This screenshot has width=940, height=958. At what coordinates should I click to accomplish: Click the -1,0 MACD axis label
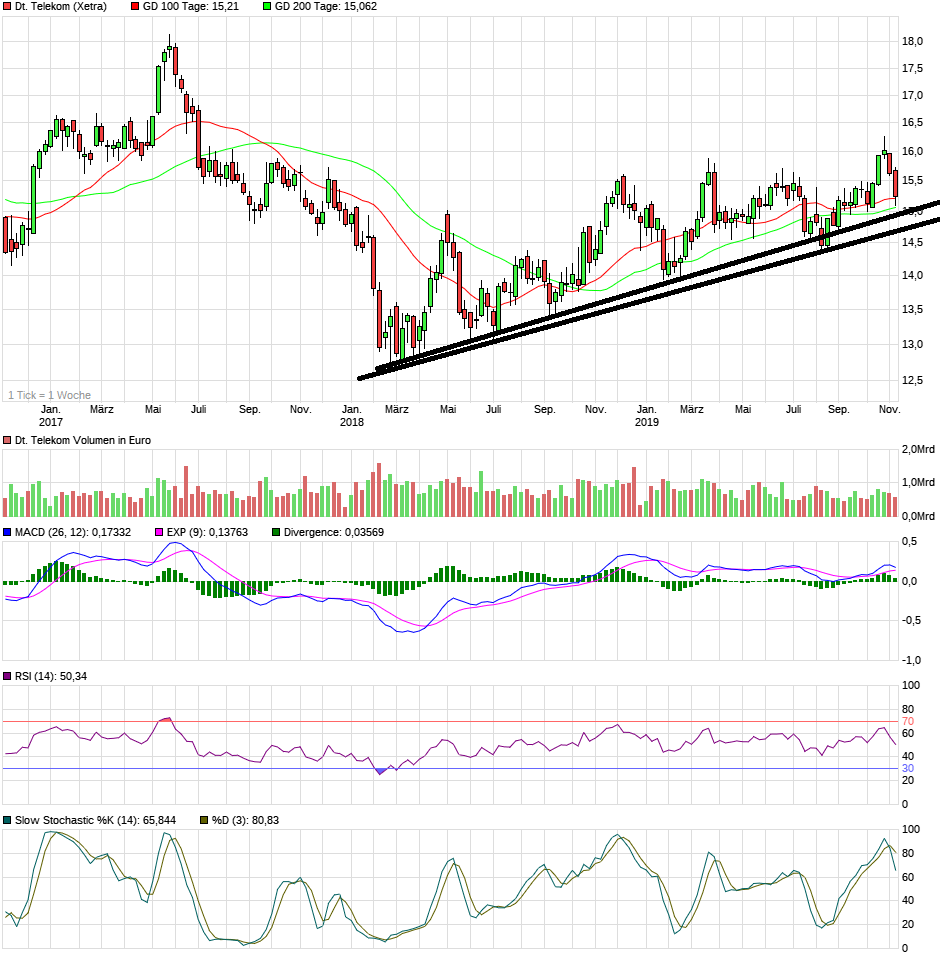[911, 660]
